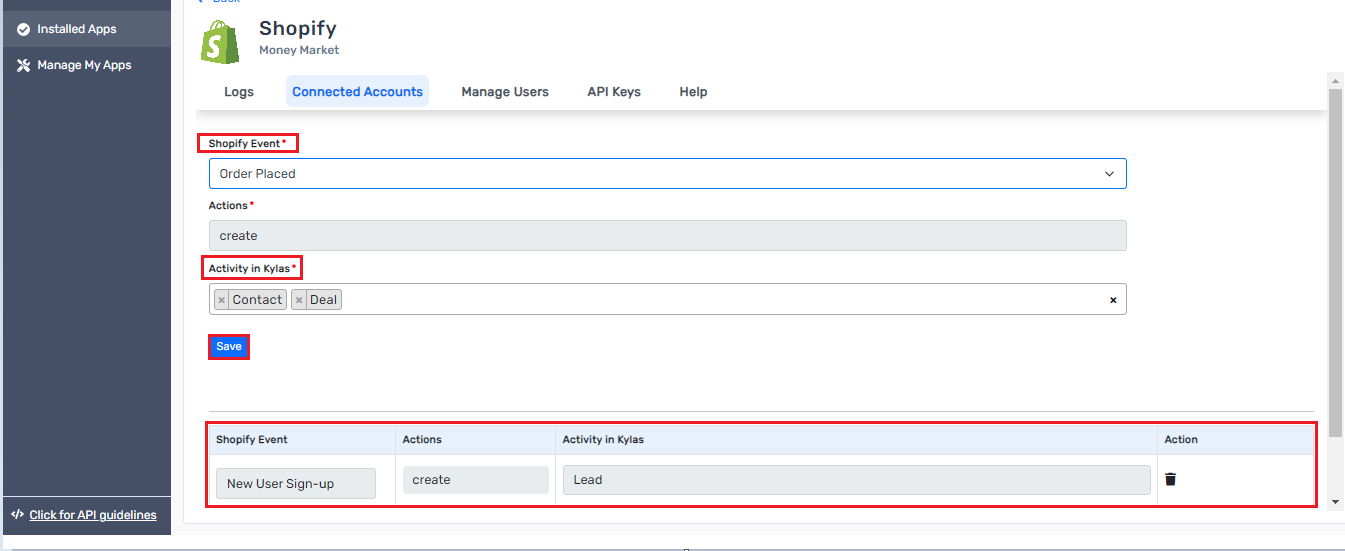Viewport: 1345px width, 551px height.
Task: Click the API guidelines code icon
Action: (17, 515)
